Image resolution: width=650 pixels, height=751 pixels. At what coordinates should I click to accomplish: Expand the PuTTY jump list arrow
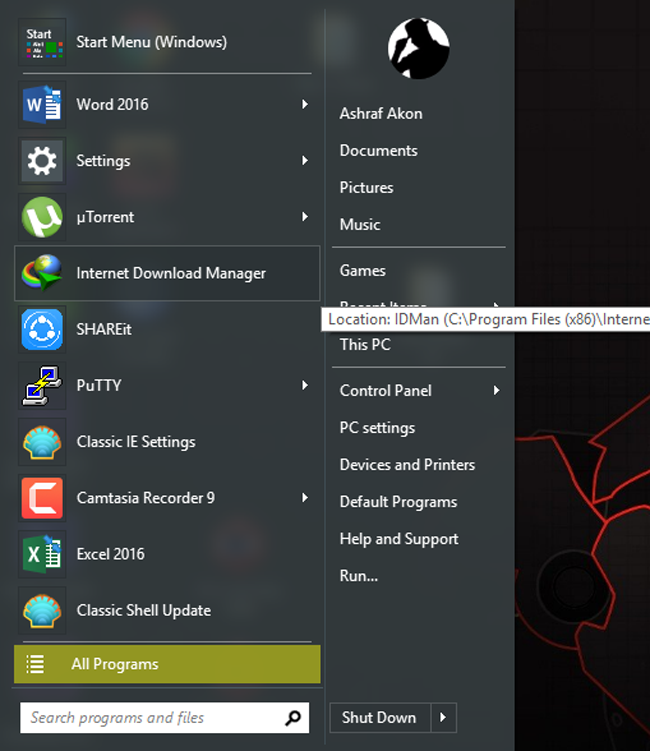click(x=305, y=385)
